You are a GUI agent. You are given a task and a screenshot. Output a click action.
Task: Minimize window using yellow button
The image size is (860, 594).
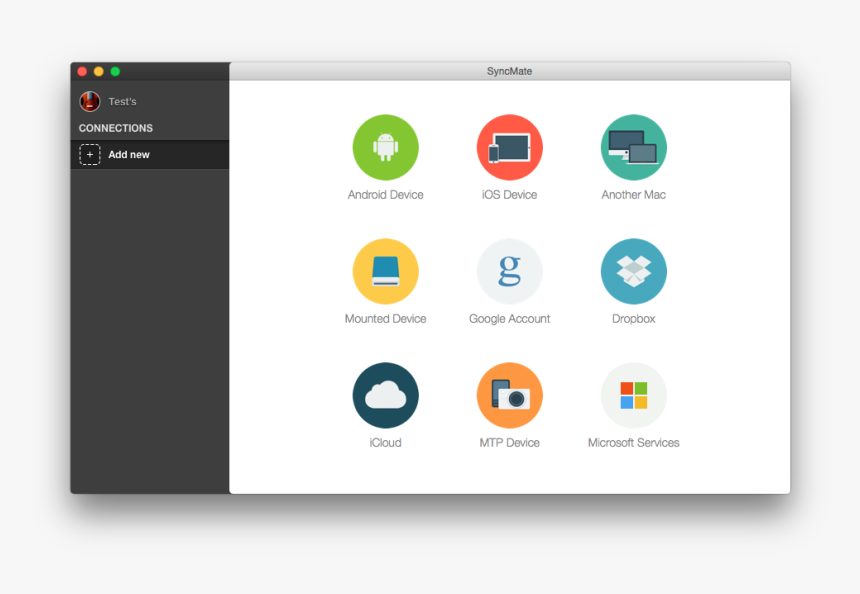pyautogui.click(x=99, y=71)
